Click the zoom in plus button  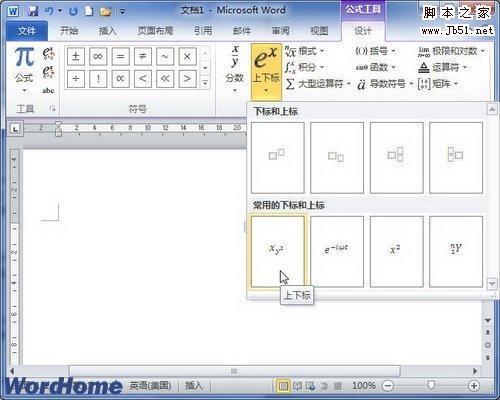[474, 386]
